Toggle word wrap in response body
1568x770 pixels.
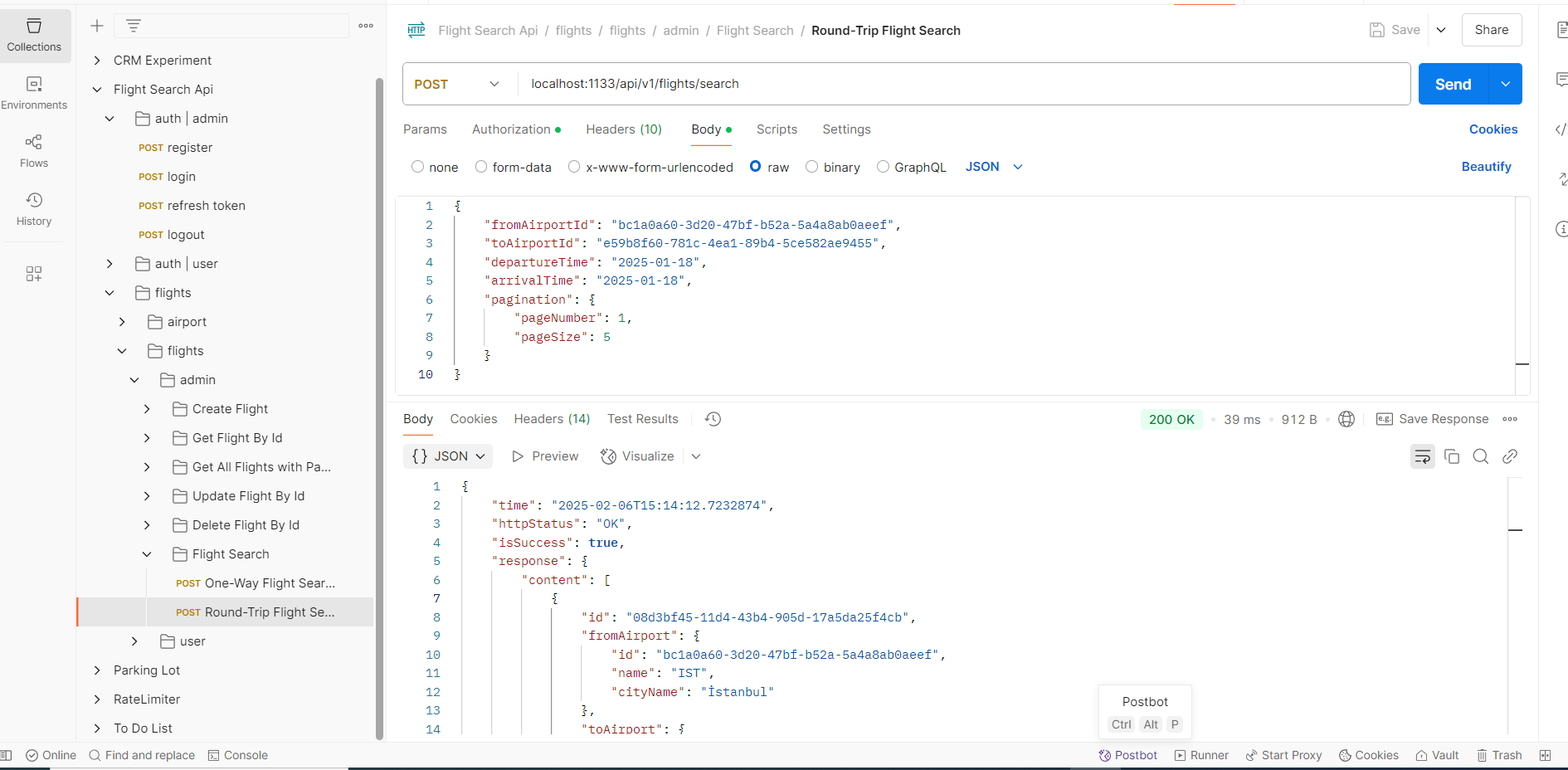(1423, 456)
